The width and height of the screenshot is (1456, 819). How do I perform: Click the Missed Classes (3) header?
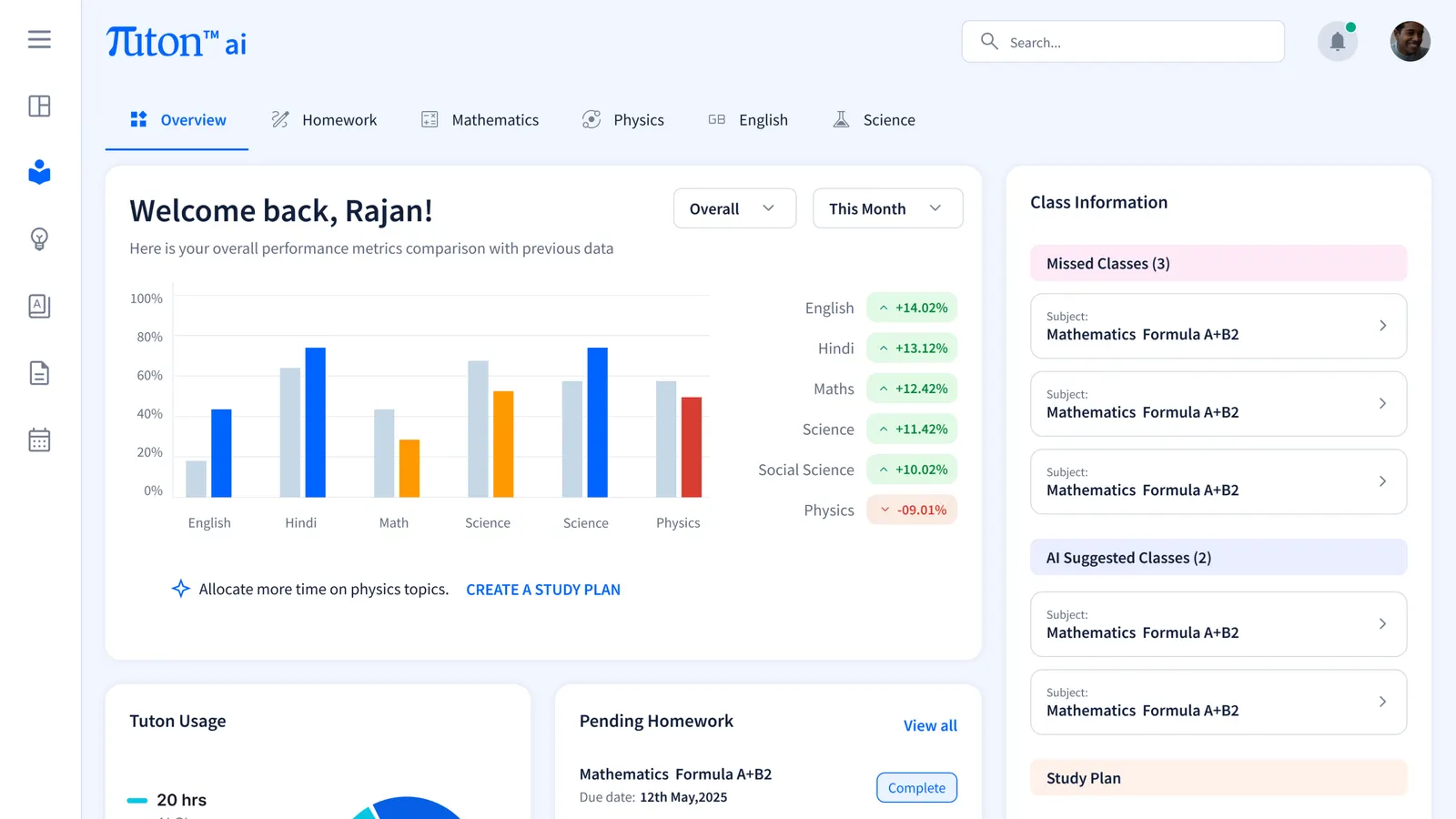coord(1218,263)
